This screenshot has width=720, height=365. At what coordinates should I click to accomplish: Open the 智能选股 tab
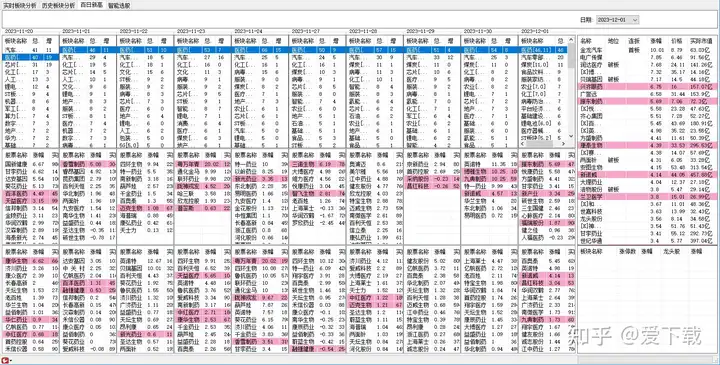tap(119, 6)
